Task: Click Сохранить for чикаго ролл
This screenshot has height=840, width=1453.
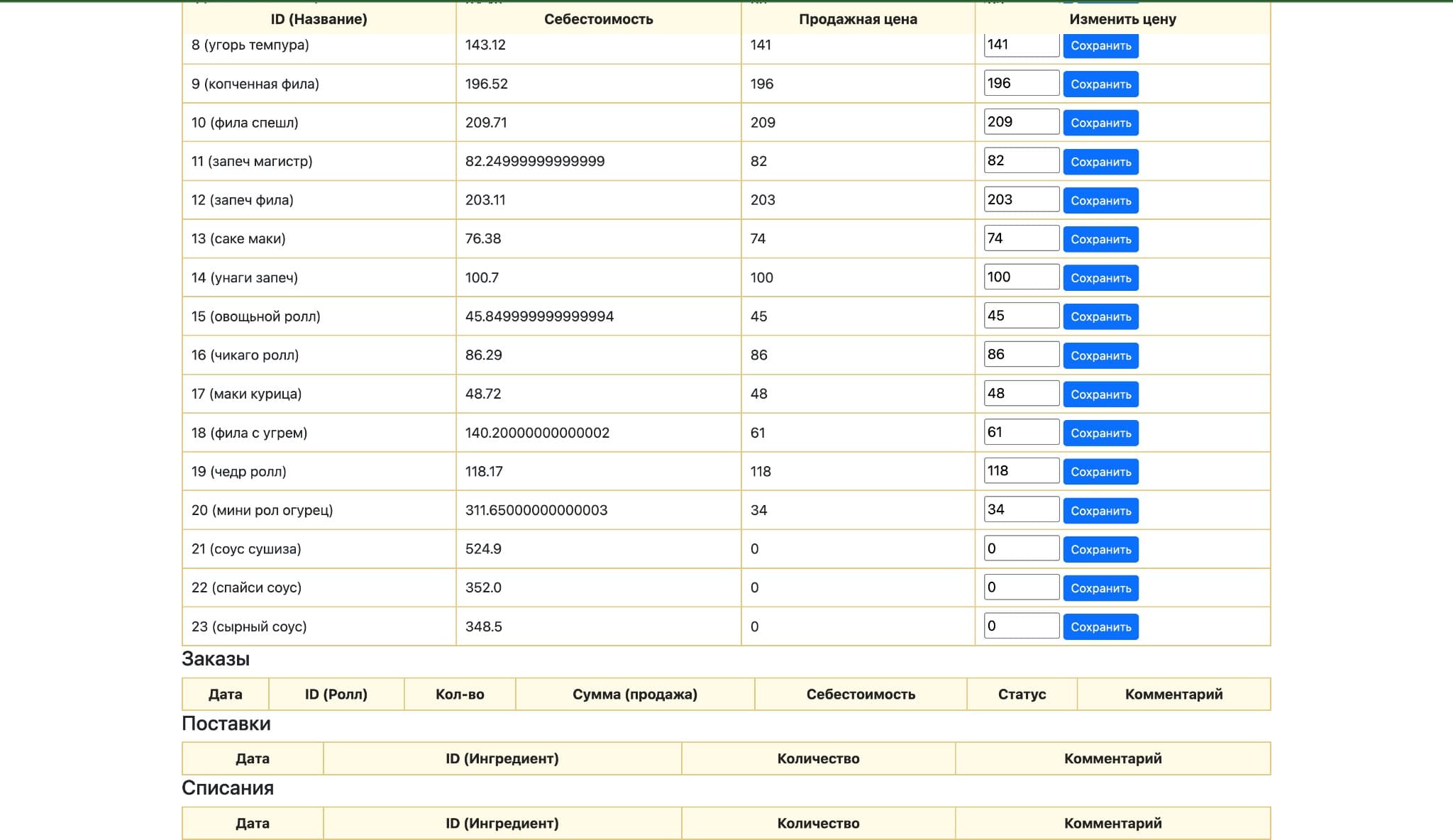Action: pos(1100,355)
